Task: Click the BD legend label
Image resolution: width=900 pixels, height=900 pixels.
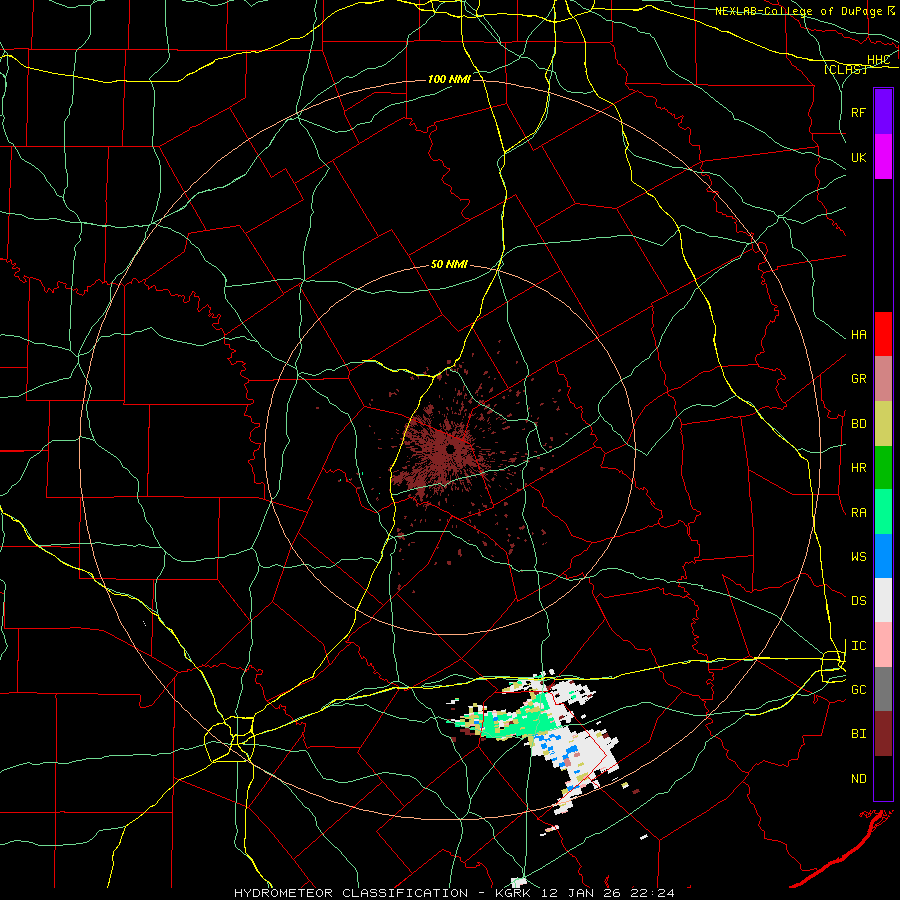Action: tap(858, 424)
